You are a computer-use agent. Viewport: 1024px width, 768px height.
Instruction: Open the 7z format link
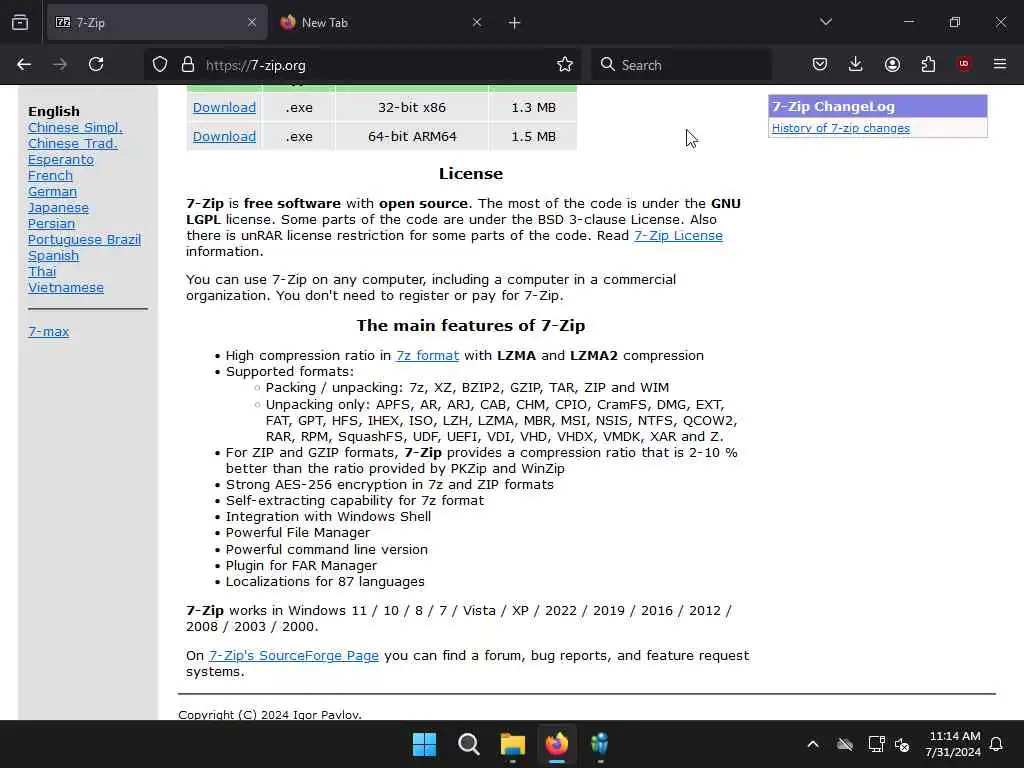[x=427, y=356]
